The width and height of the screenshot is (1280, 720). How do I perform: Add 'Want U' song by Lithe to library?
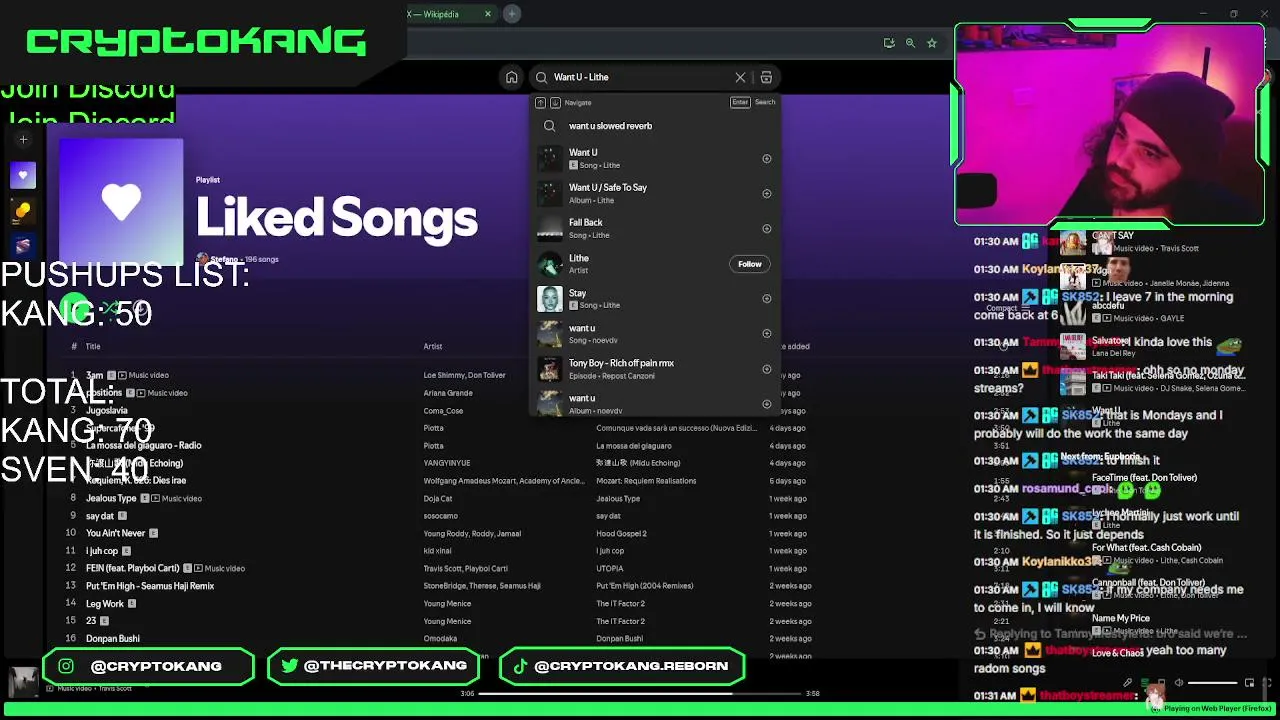(x=767, y=159)
